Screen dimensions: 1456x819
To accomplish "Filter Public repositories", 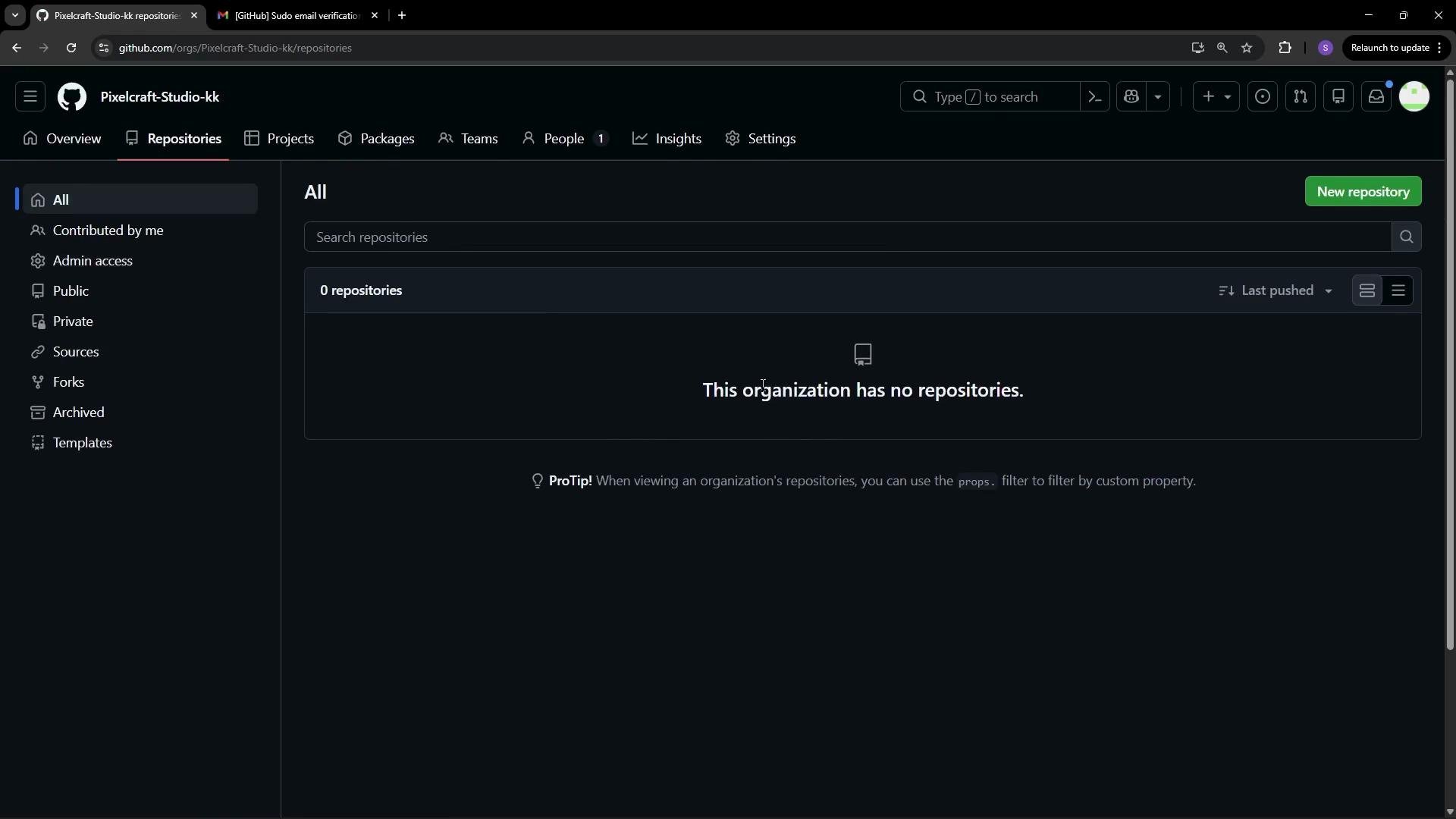I will (140, 291).
